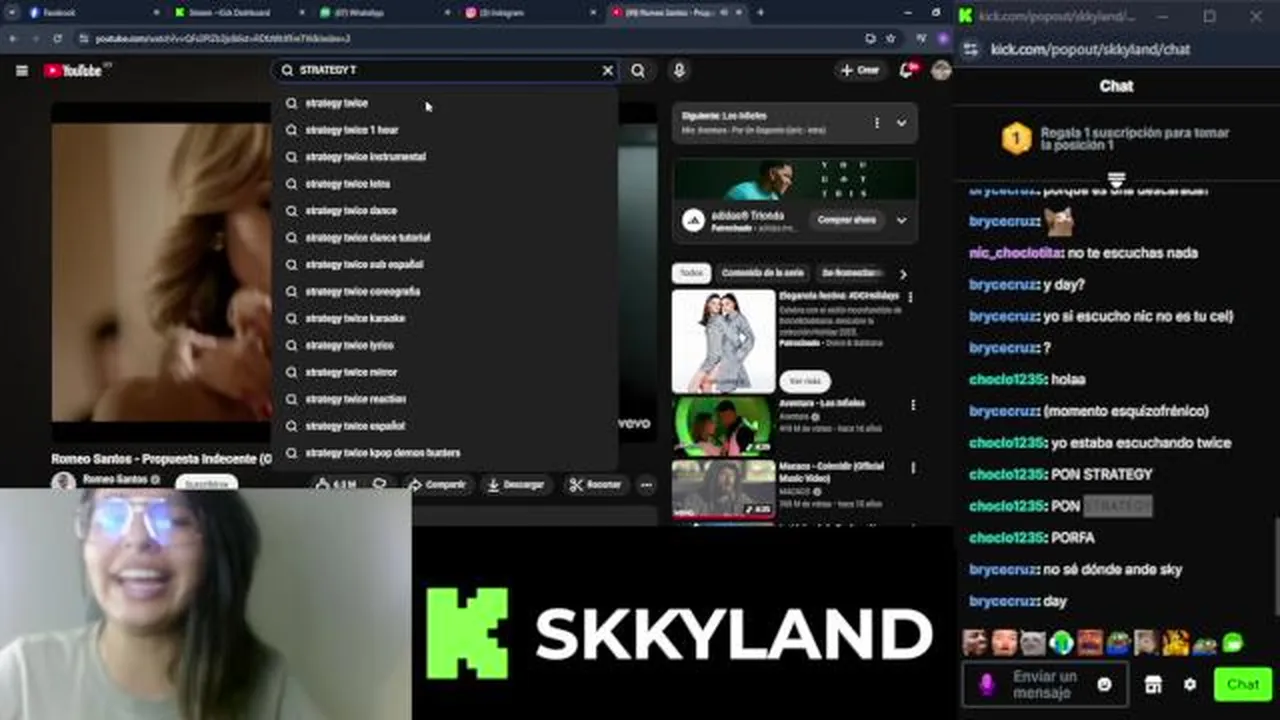Open more video actions ellipsis
The image size is (1280, 720).
646,485
